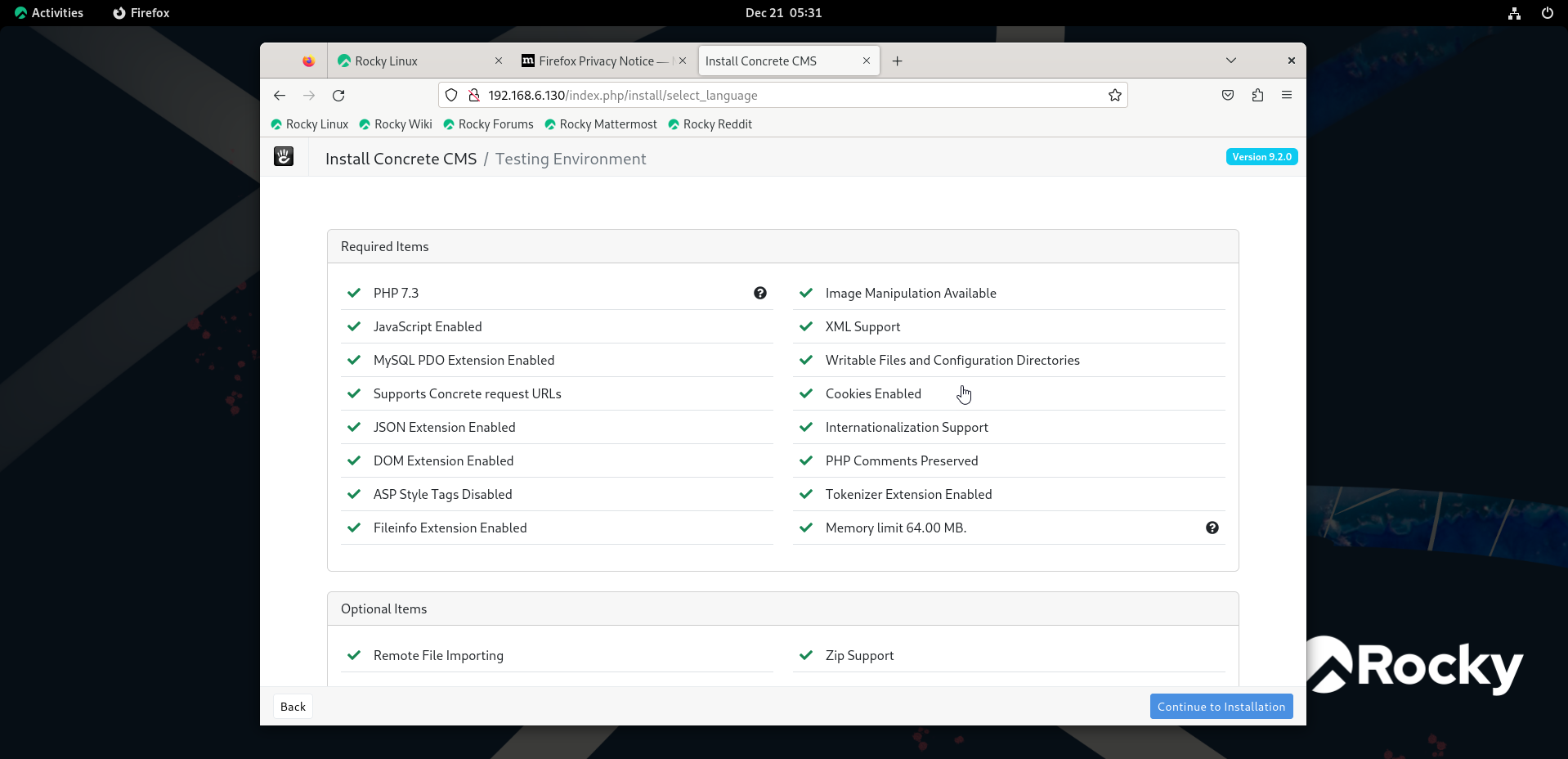Click the Back button

[293, 707]
